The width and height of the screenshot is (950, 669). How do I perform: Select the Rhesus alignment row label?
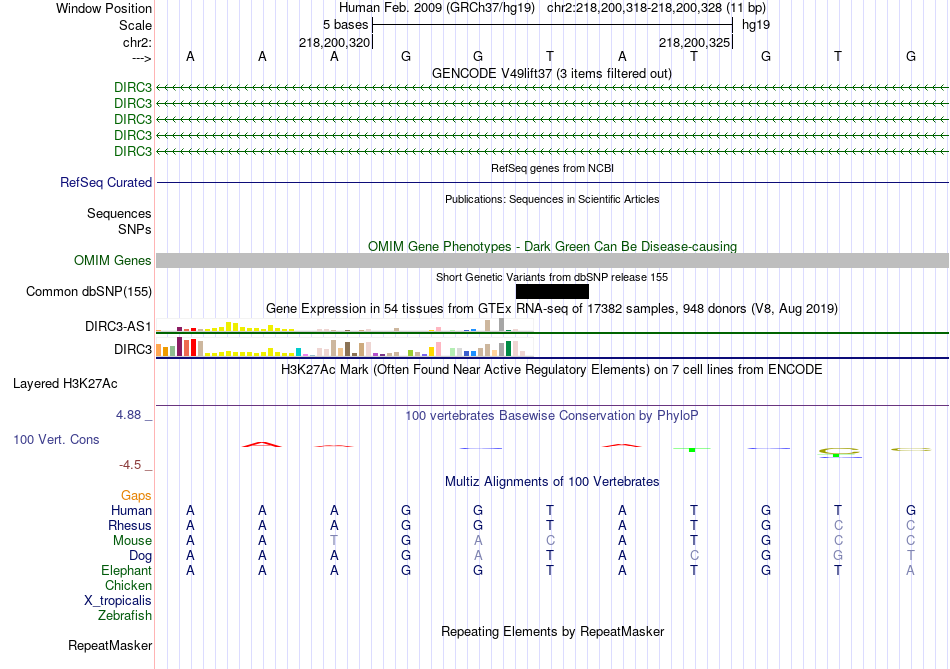point(130,525)
